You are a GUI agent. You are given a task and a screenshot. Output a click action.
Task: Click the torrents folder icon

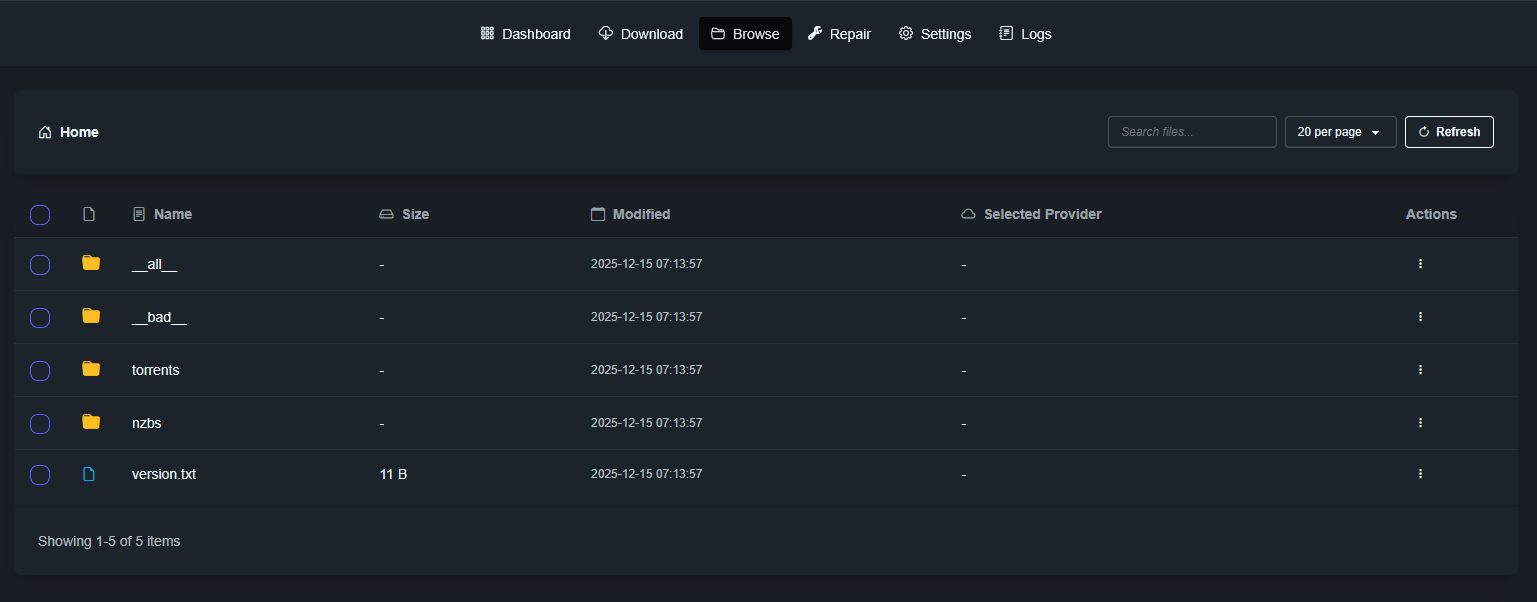[x=91, y=369]
